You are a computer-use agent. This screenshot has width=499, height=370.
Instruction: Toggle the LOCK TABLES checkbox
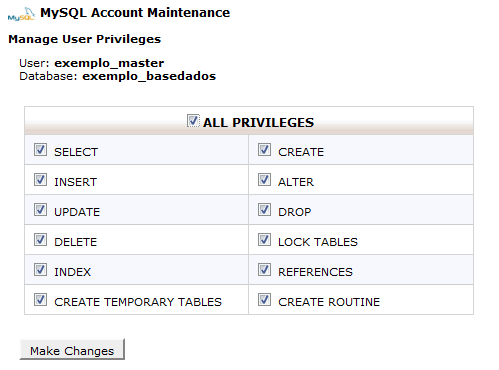(264, 239)
